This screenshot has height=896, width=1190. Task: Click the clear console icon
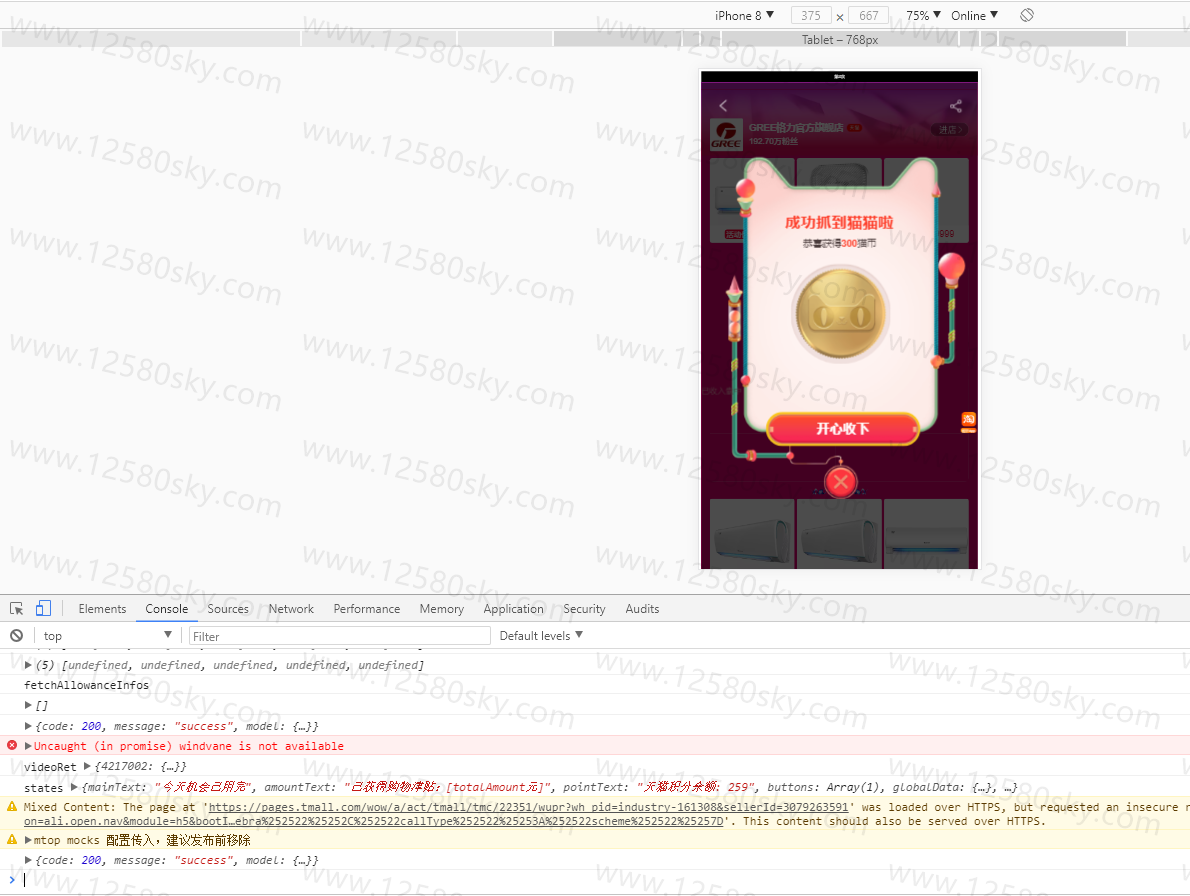pyautogui.click(x=16, y=636)
